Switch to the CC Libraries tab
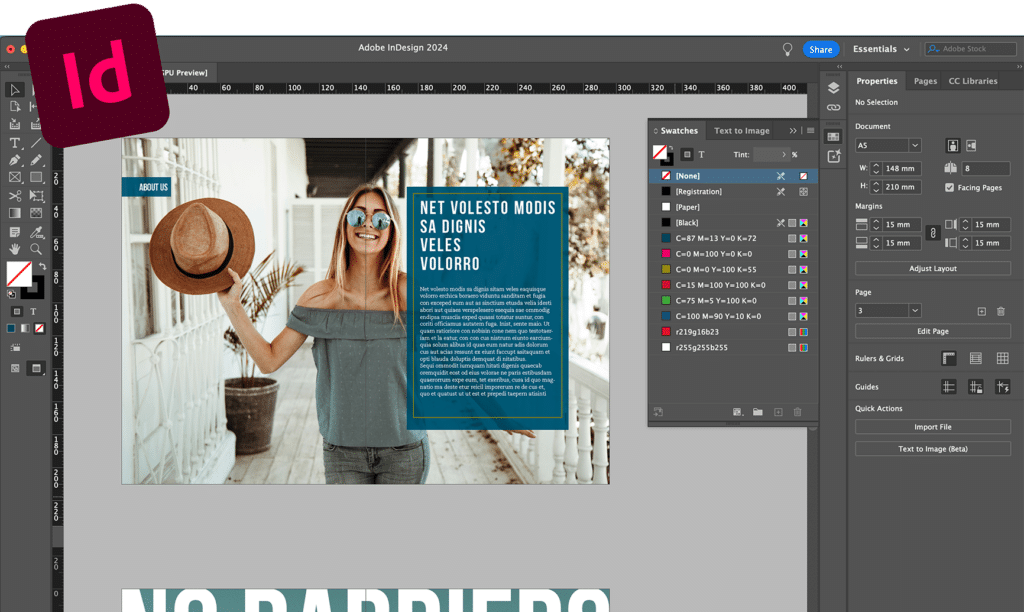1024x612 pixels. pos(972,81)
